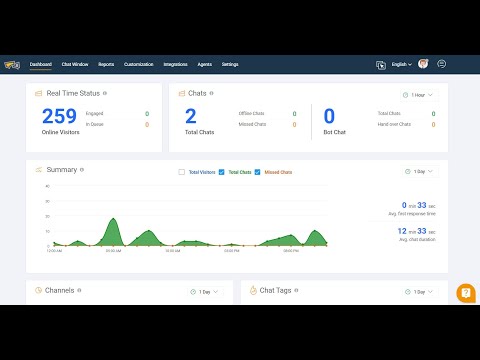Click the Missed Chats legend label
The image size is (480, 360).
point(278,172)
